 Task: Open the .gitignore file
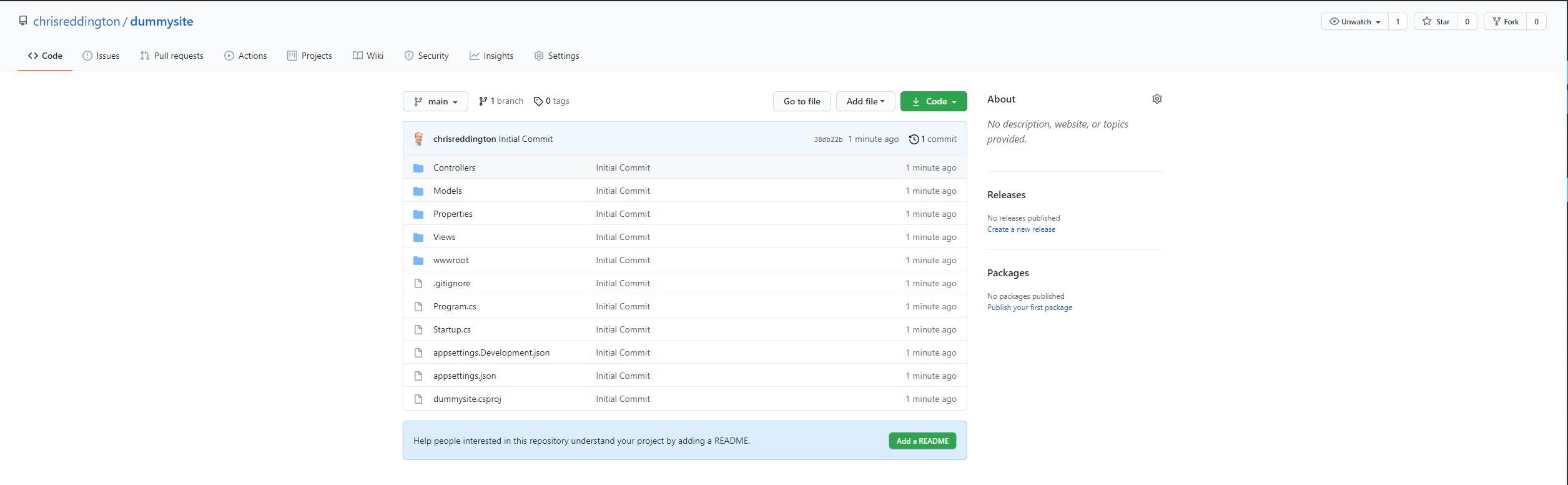click(x=451, y=283)
